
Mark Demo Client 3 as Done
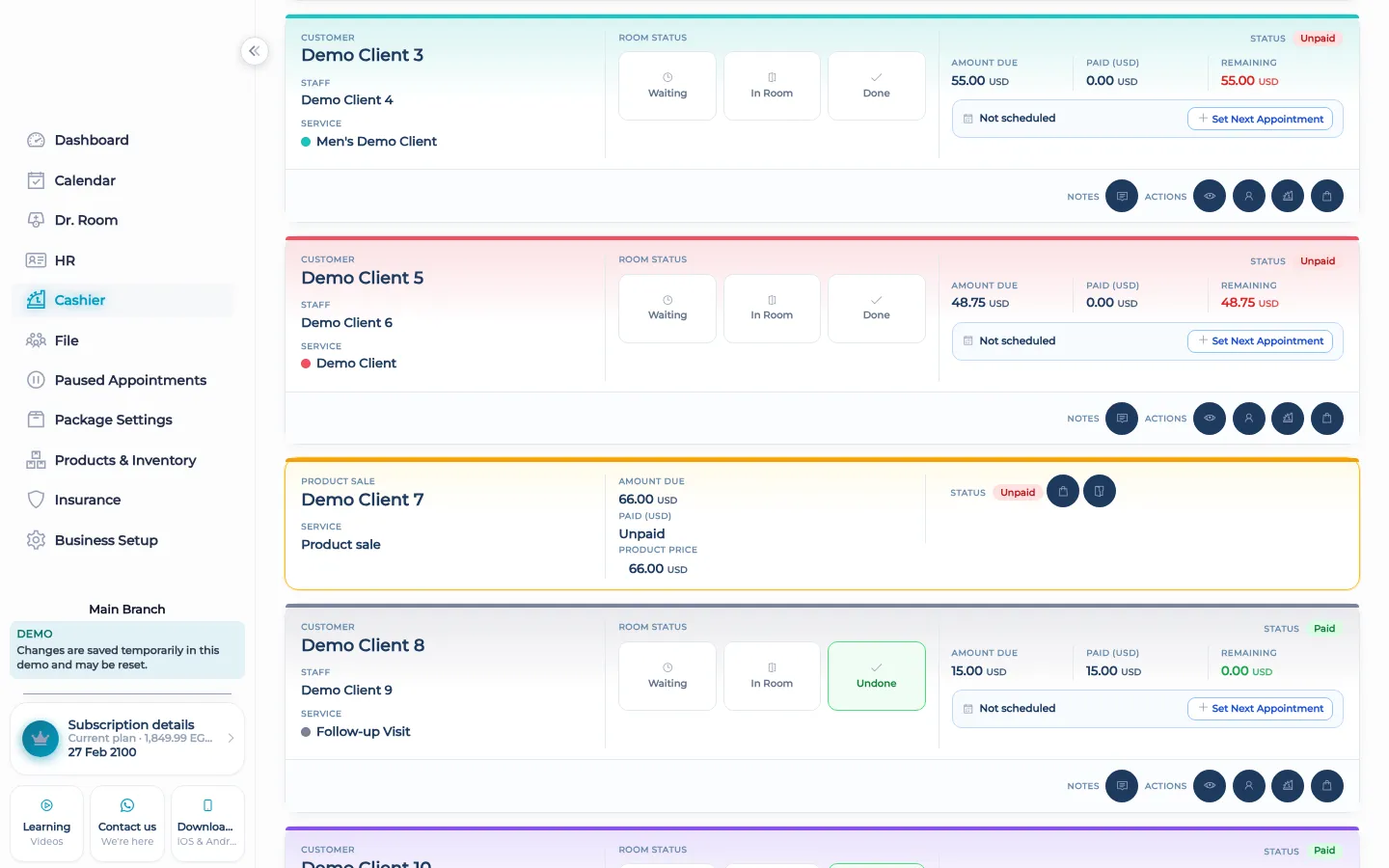877,86
